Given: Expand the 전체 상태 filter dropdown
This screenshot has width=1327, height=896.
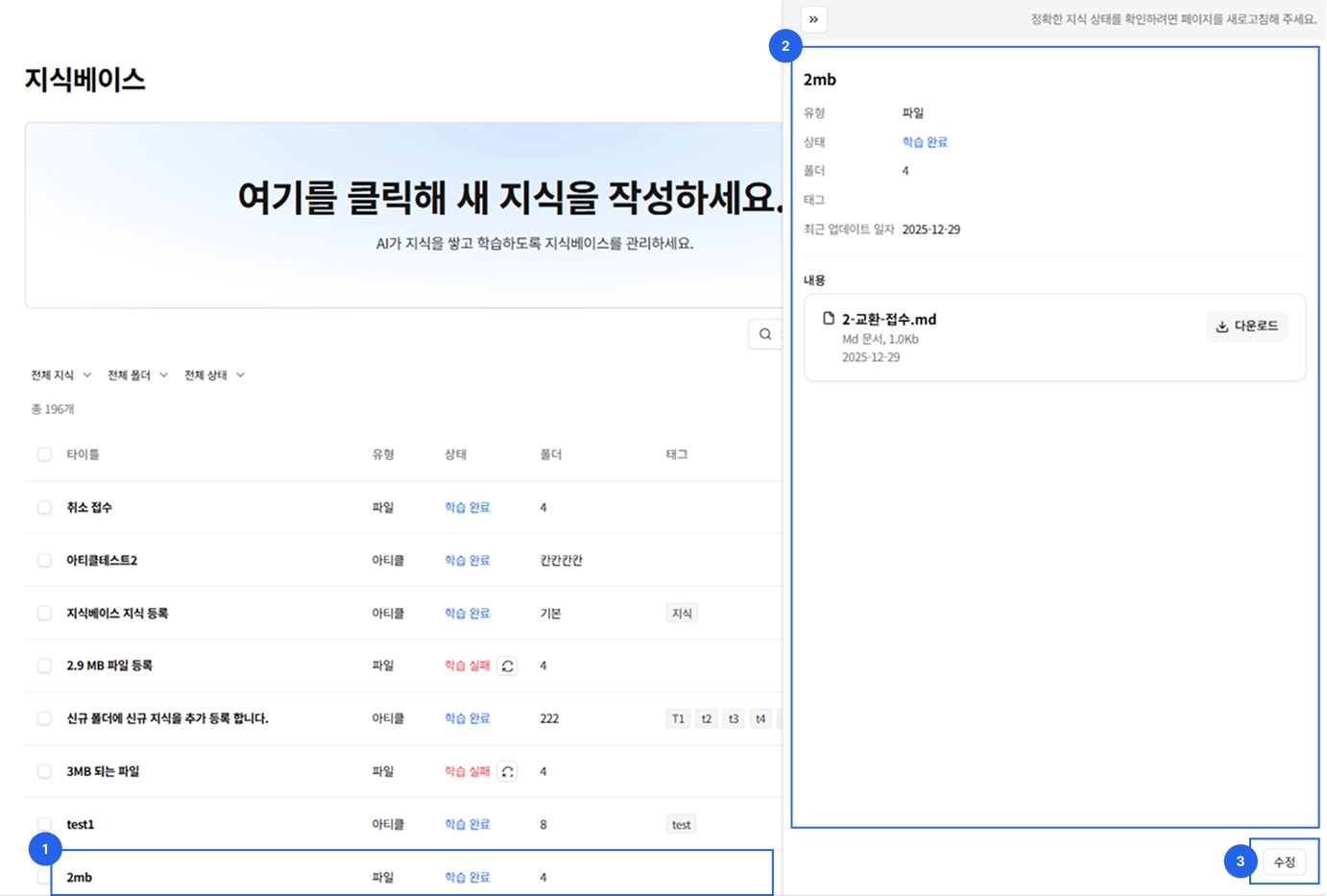Looking at the screenshot, I should pos(214,375).
